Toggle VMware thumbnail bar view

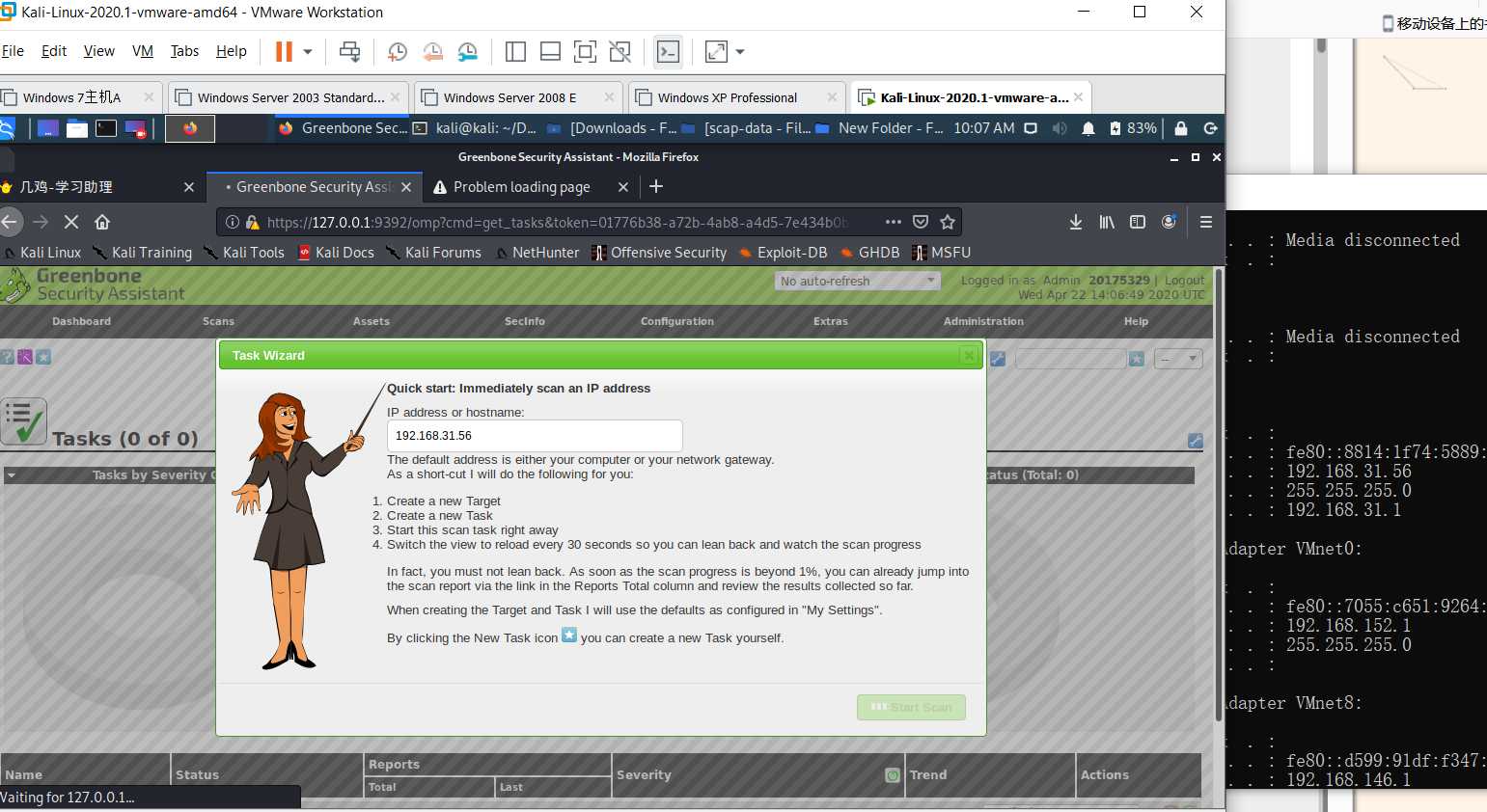click(550, 52)
